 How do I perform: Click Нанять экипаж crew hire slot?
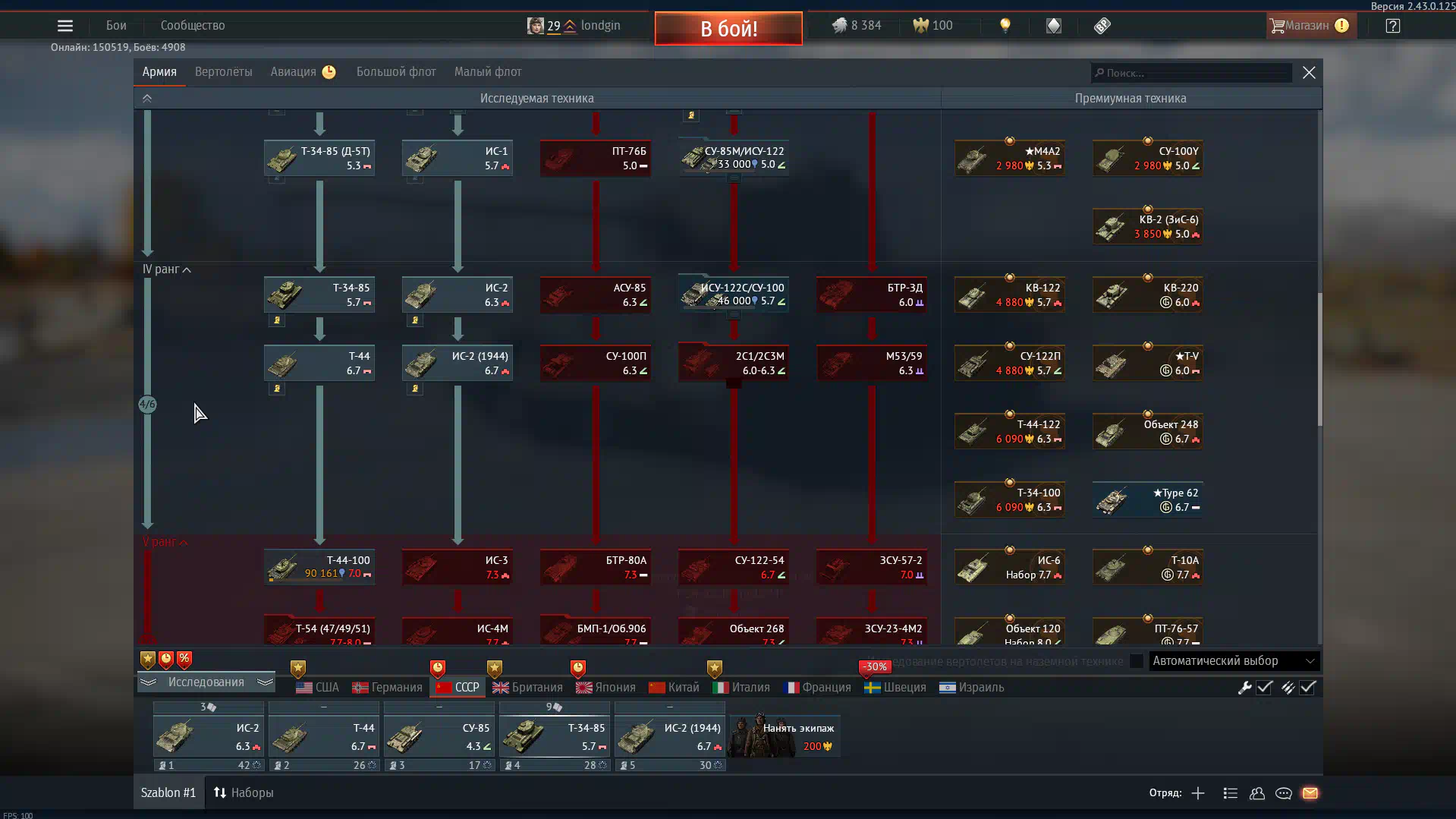785,736
